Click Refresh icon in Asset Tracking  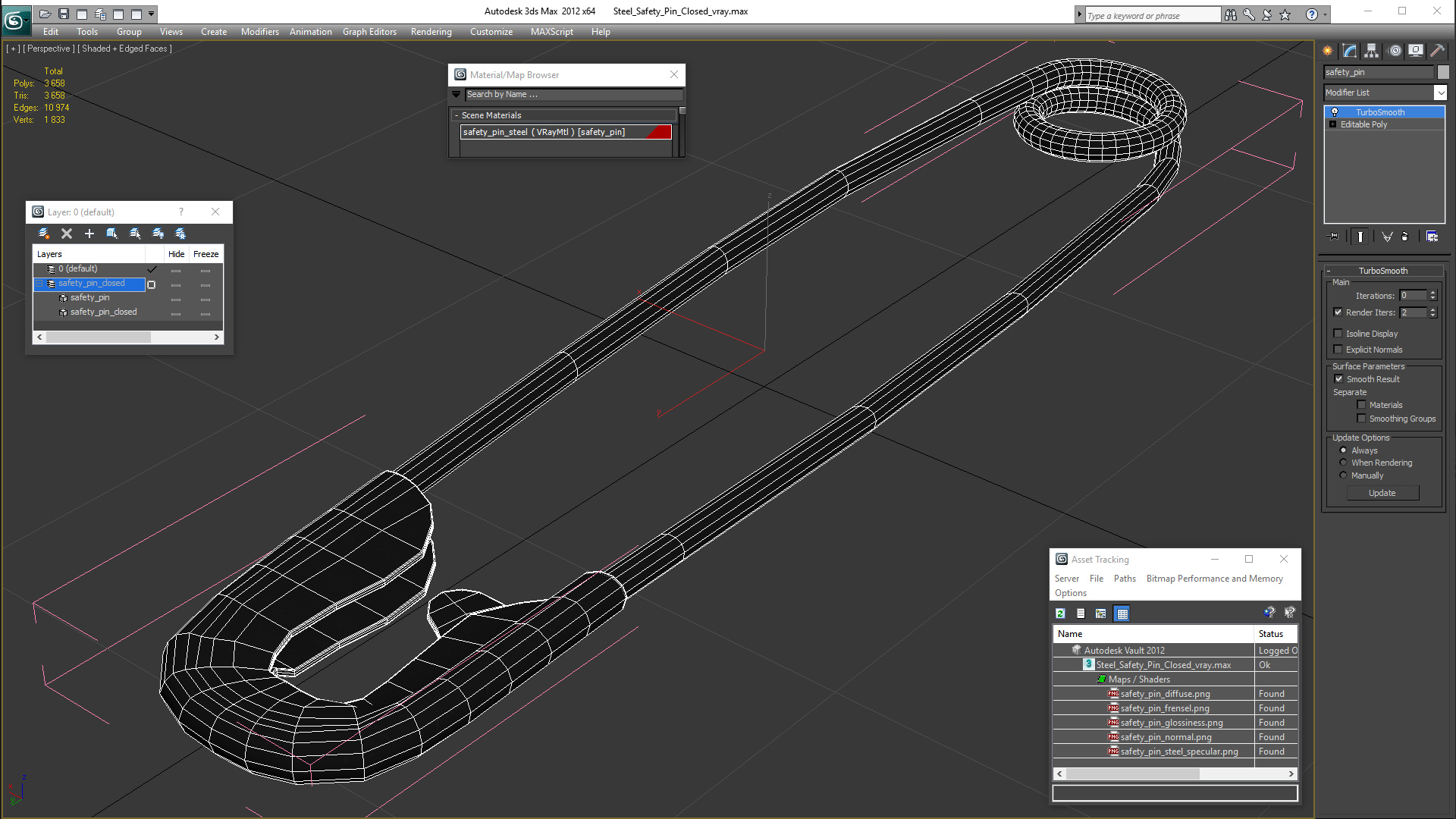[1060, 613]
